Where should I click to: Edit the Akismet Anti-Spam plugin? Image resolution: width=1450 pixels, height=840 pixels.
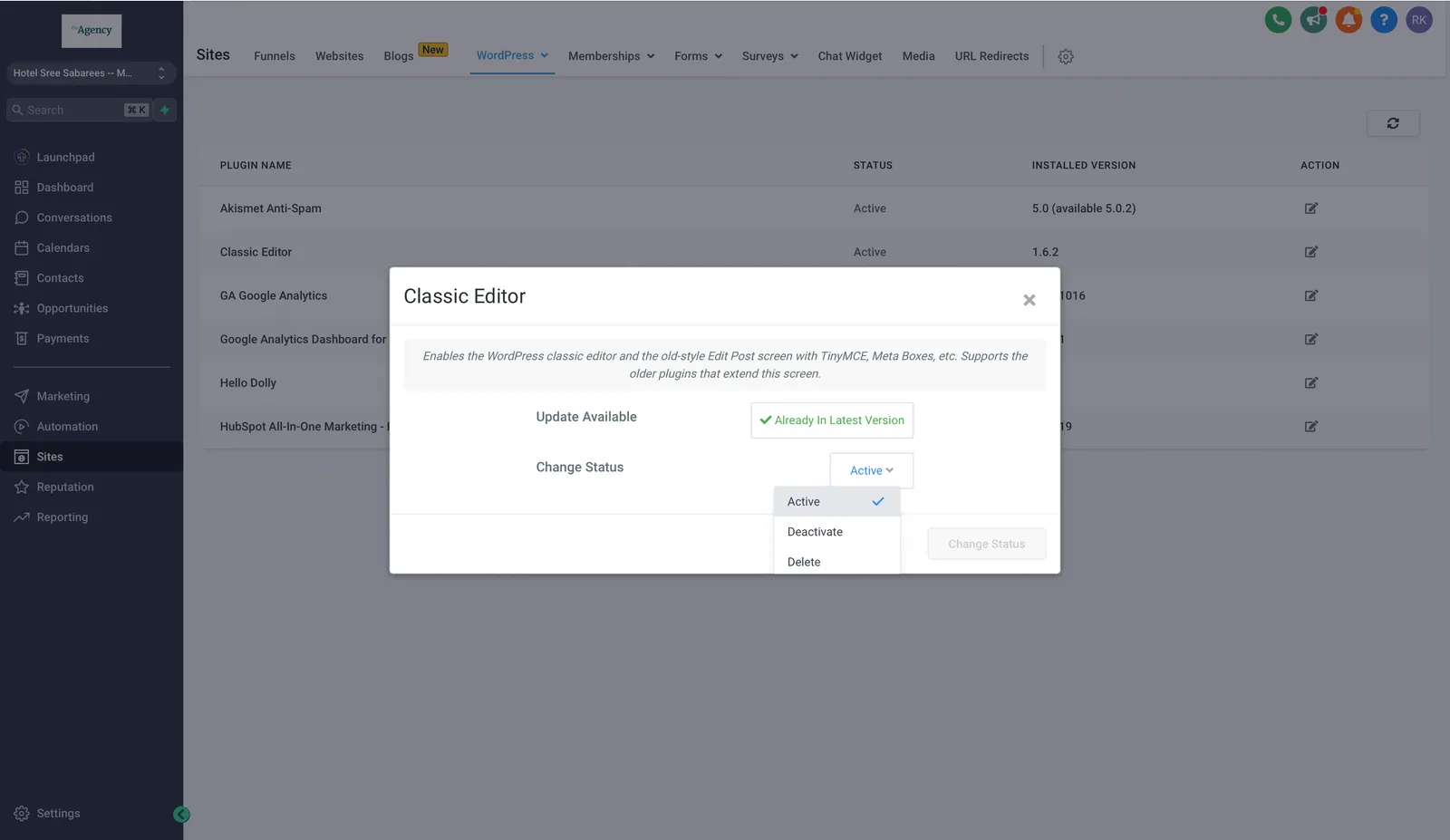tap(1310, 208)
